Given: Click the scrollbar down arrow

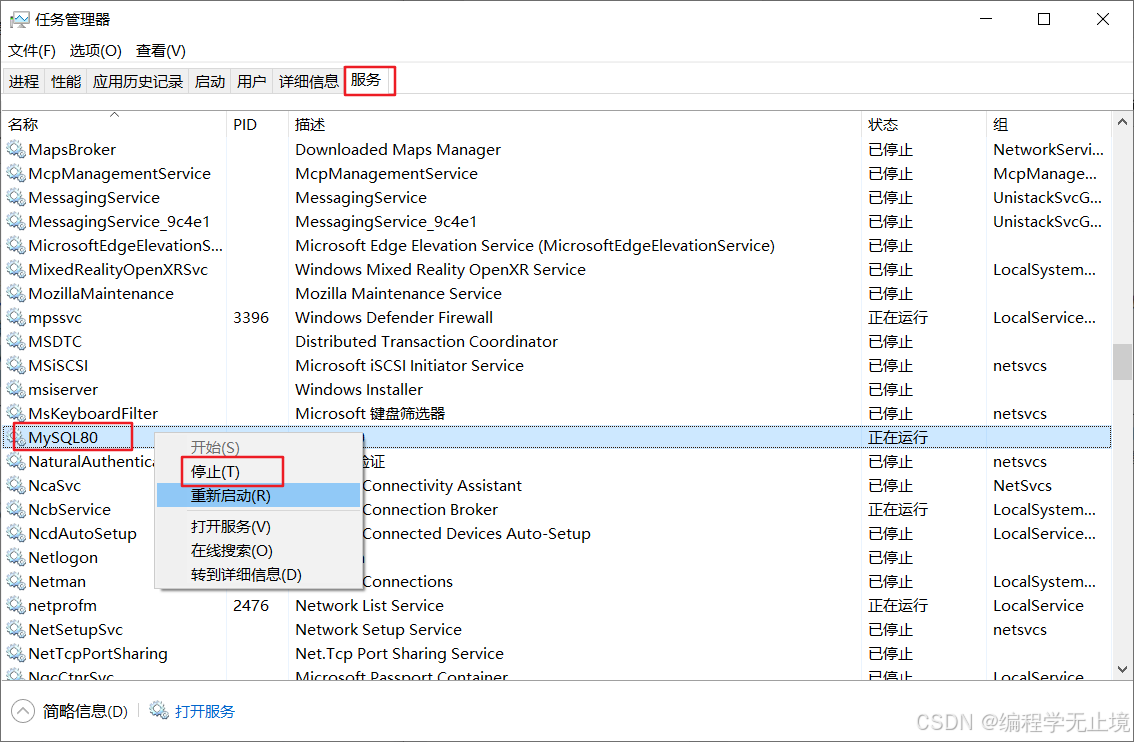Looking at the screenshot, I should click(1122, 670).
